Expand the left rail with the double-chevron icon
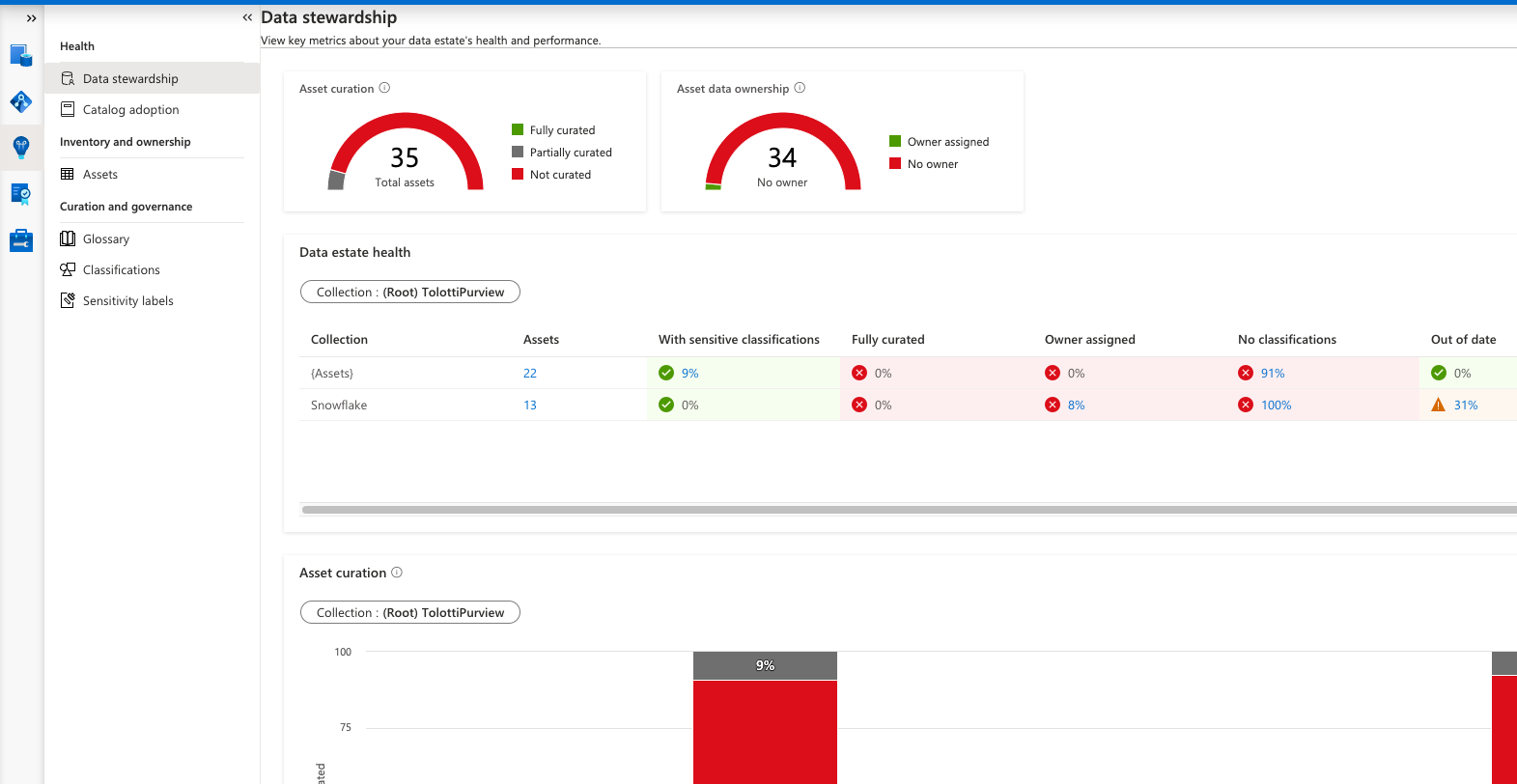The image size is (1517, 784). point(31,18)
